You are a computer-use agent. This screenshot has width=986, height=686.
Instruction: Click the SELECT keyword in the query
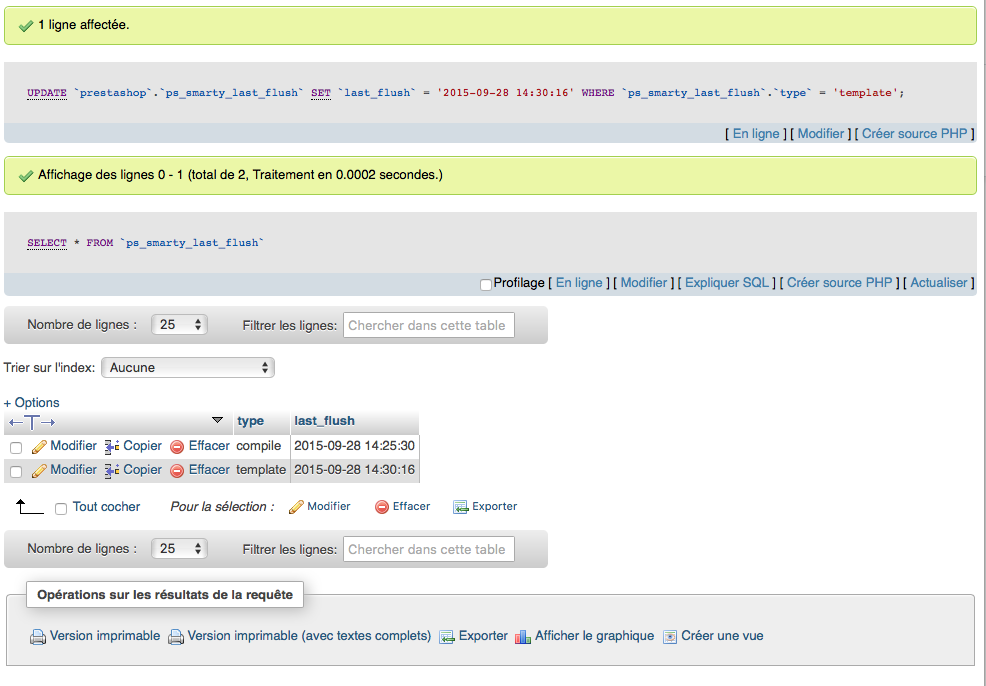click(47, 243)
